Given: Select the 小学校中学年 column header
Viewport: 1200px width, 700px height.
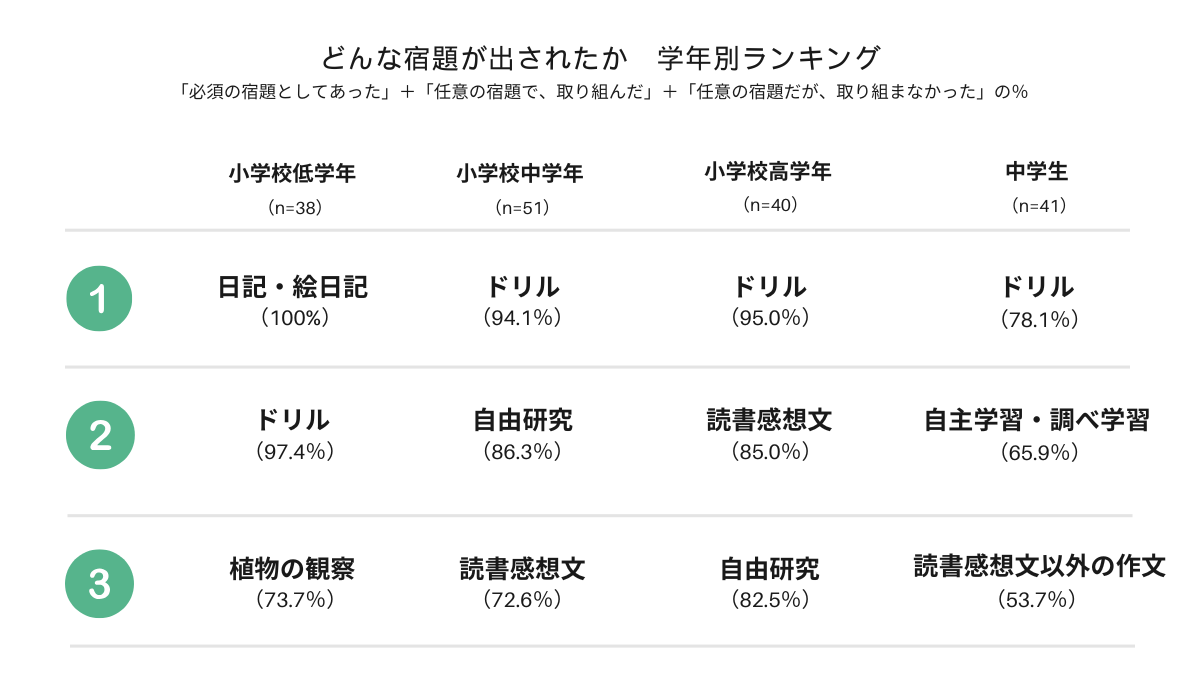Looking at the screenshot, I should pos(520,174).
